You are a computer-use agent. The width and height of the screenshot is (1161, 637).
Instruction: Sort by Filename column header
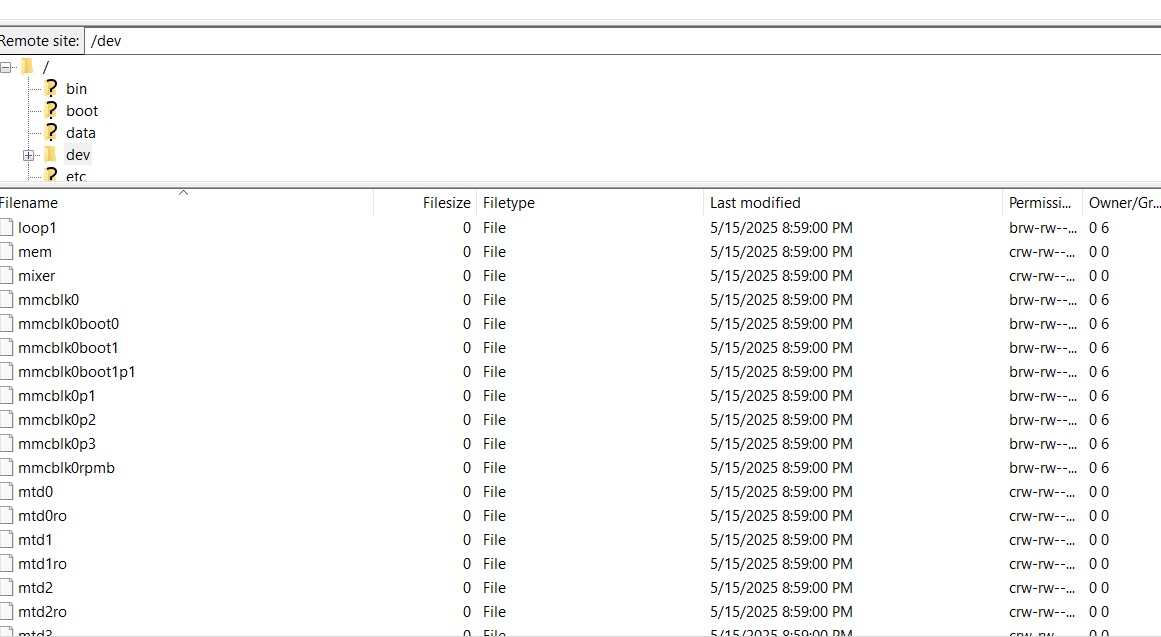[x=185, y=203]
